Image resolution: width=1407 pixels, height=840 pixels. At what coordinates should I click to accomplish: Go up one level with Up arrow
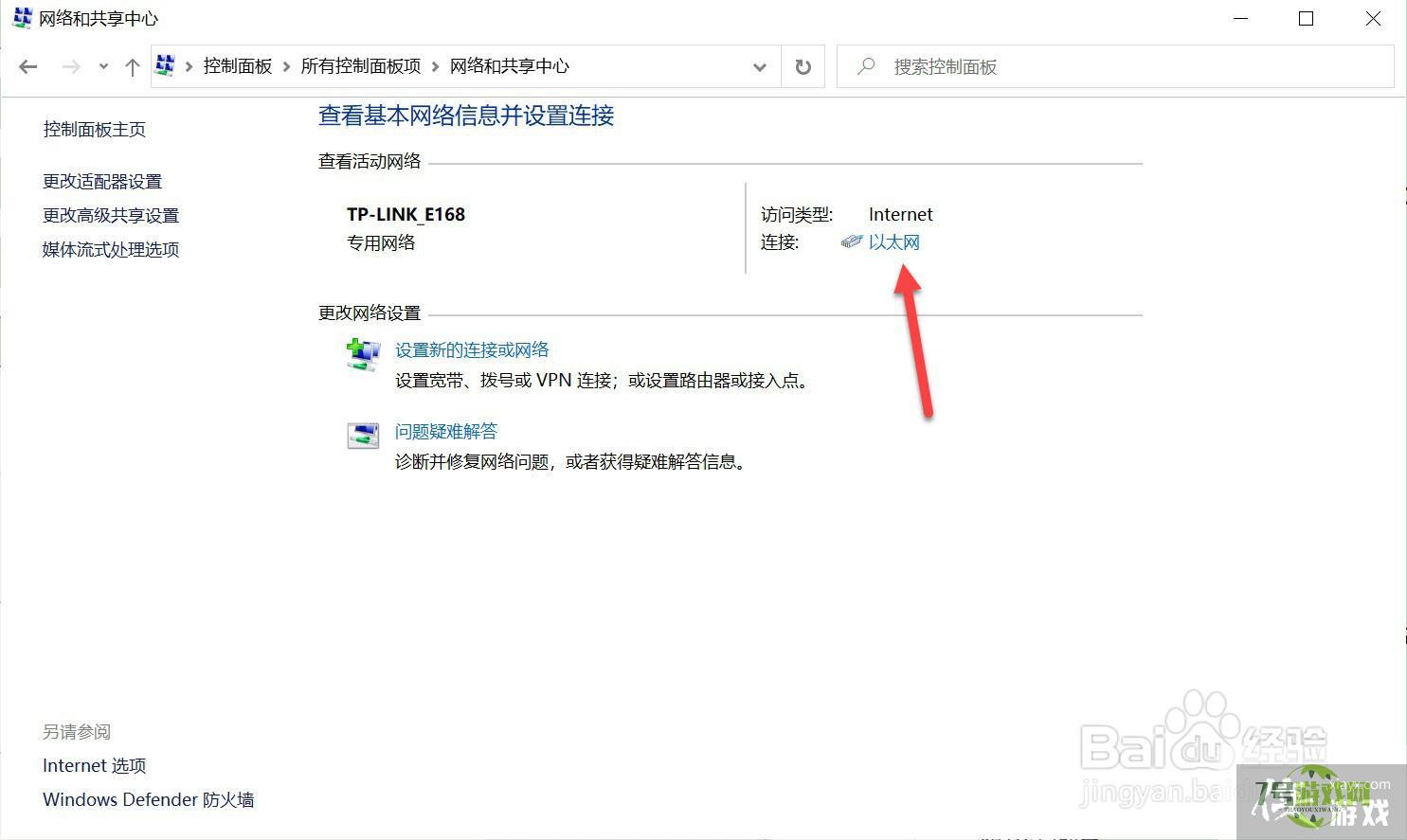(133, 66)
